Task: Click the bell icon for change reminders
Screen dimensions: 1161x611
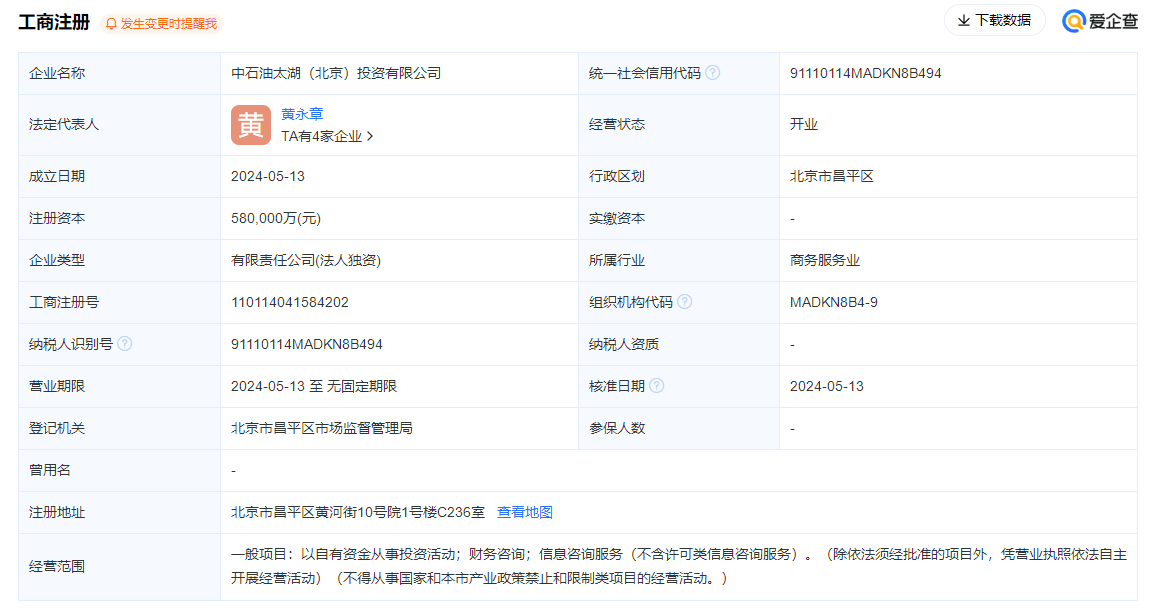Action: click(111, 24)
